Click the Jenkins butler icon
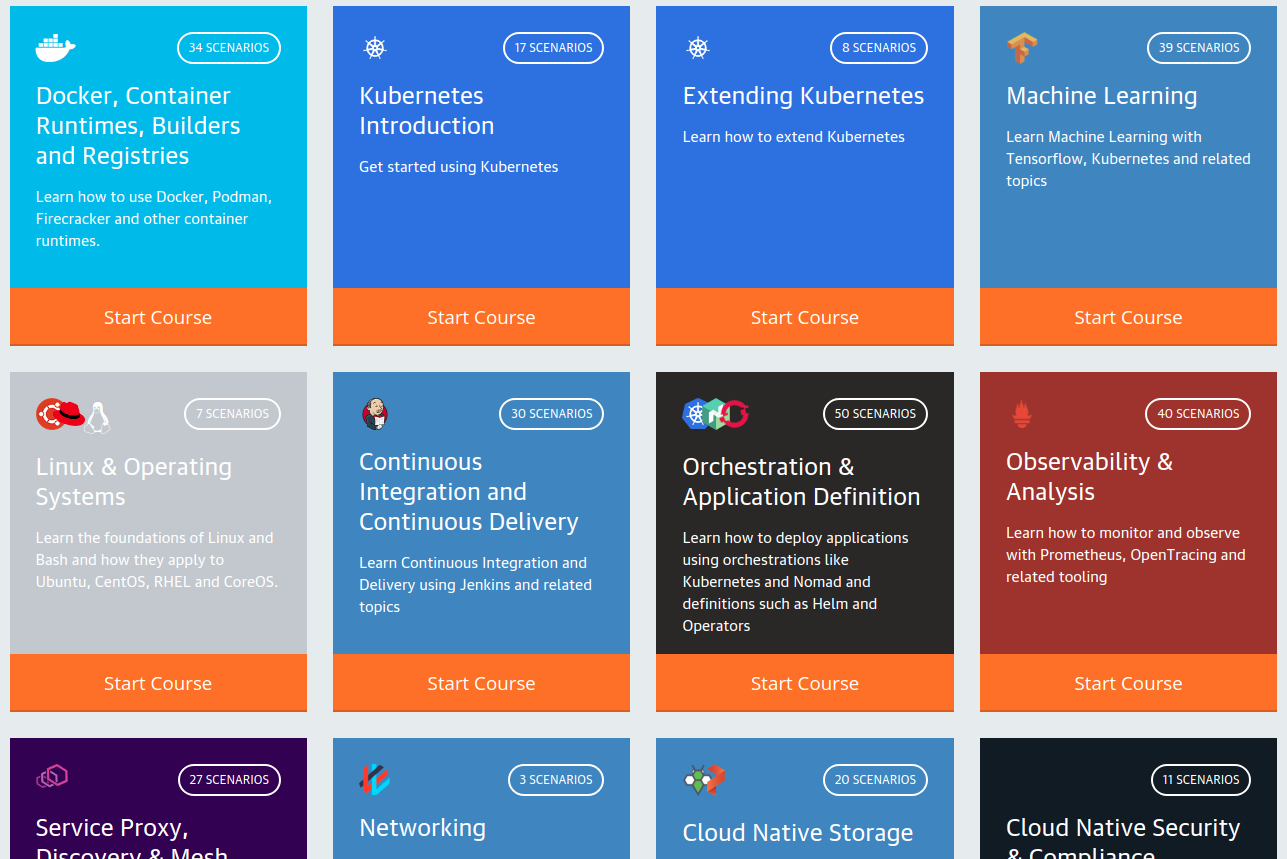 (375, 413)
